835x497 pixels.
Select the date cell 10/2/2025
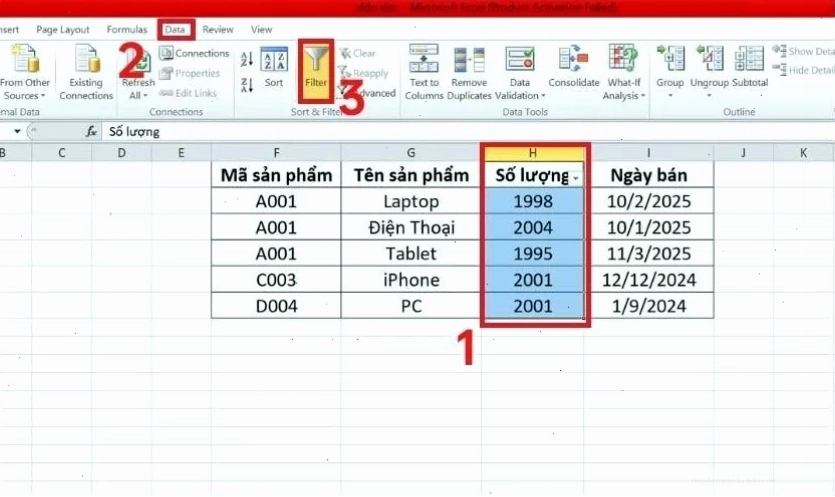(648, 201)
